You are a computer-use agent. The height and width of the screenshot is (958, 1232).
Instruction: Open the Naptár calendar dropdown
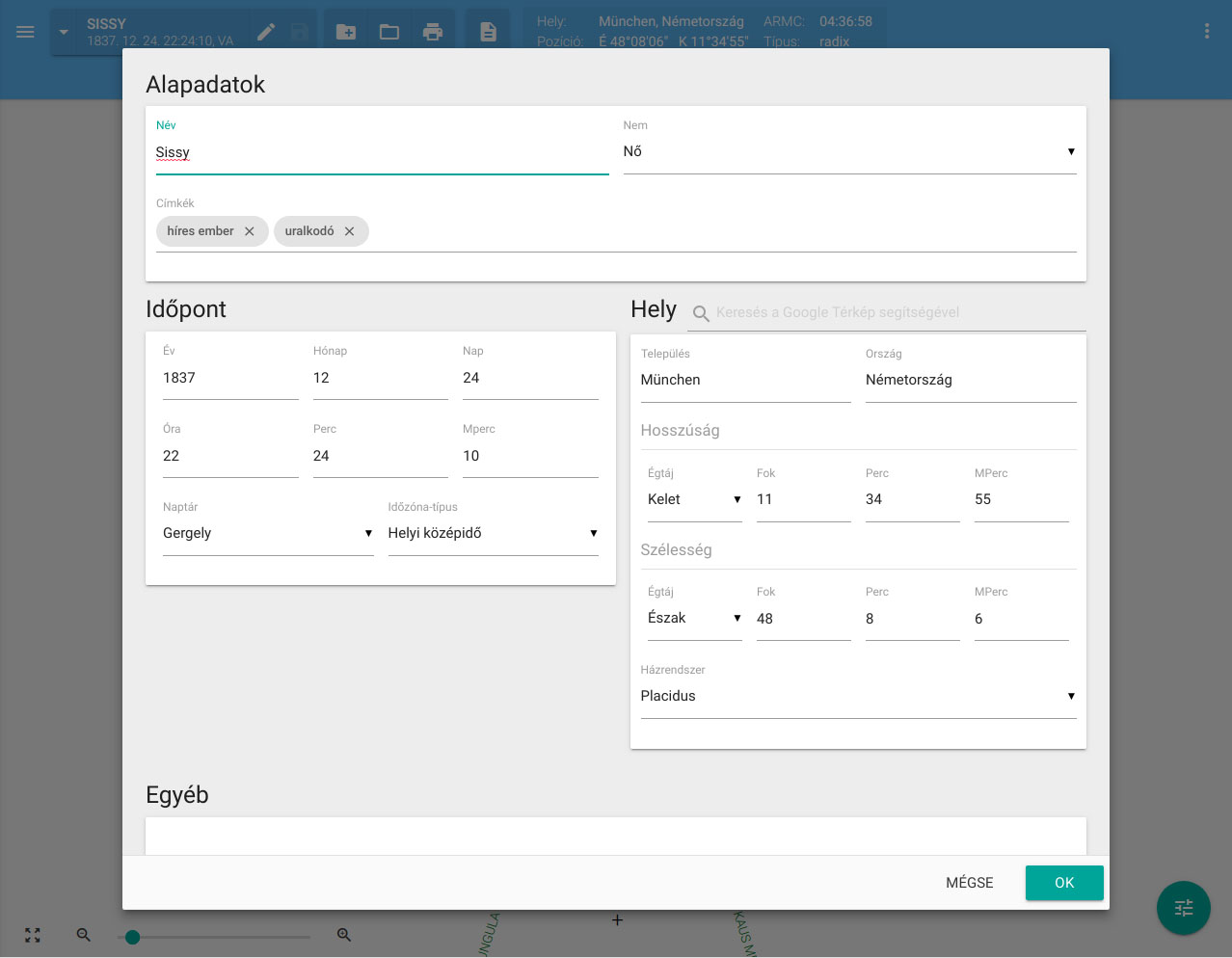(267, 534)
